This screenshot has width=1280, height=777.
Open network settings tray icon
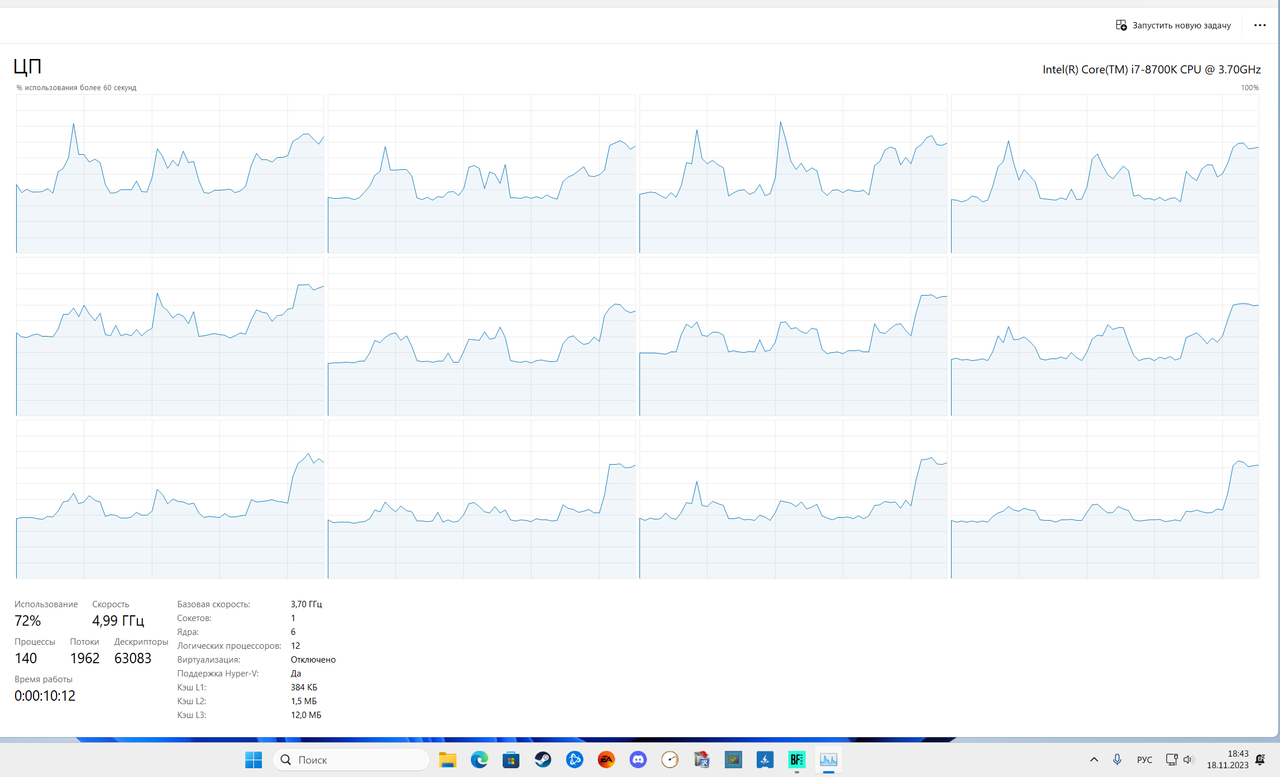coord(1171,760)
